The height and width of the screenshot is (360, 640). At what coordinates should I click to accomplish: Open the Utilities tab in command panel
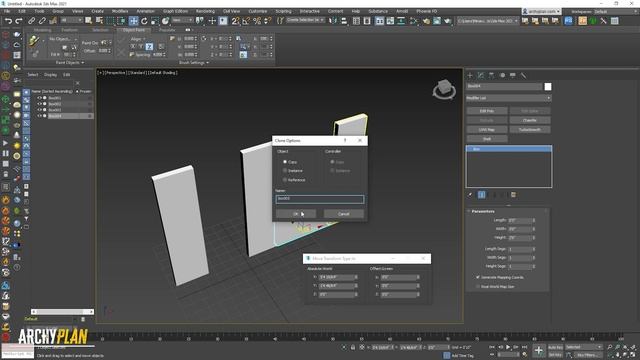coord(524,76)
